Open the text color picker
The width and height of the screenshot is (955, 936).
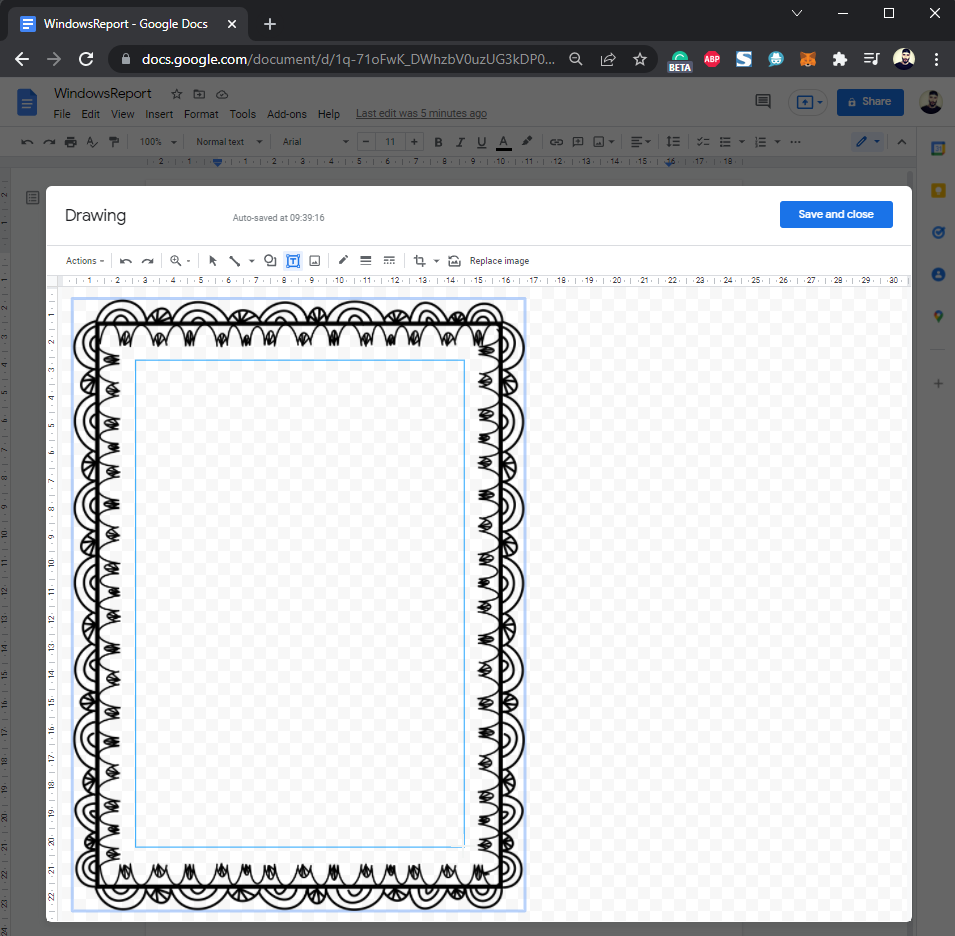click(503, 142)
